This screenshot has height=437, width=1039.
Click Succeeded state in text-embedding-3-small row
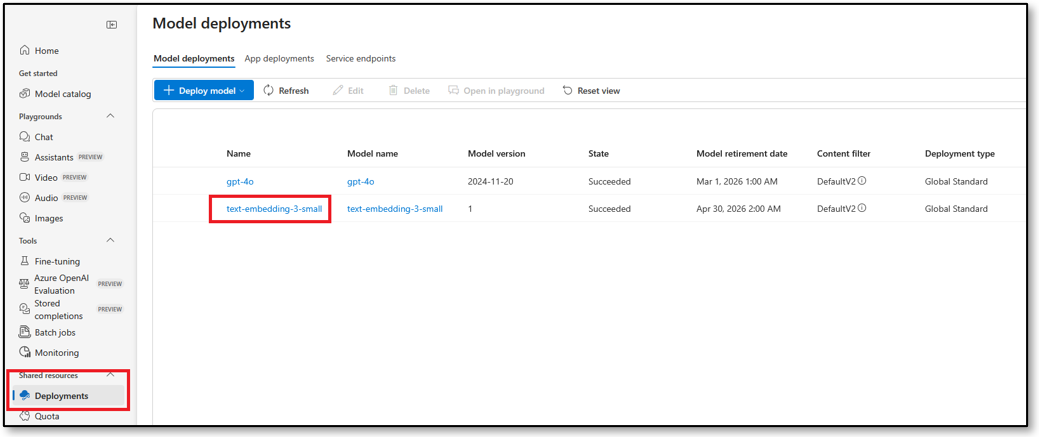click(x=610, y=208)
